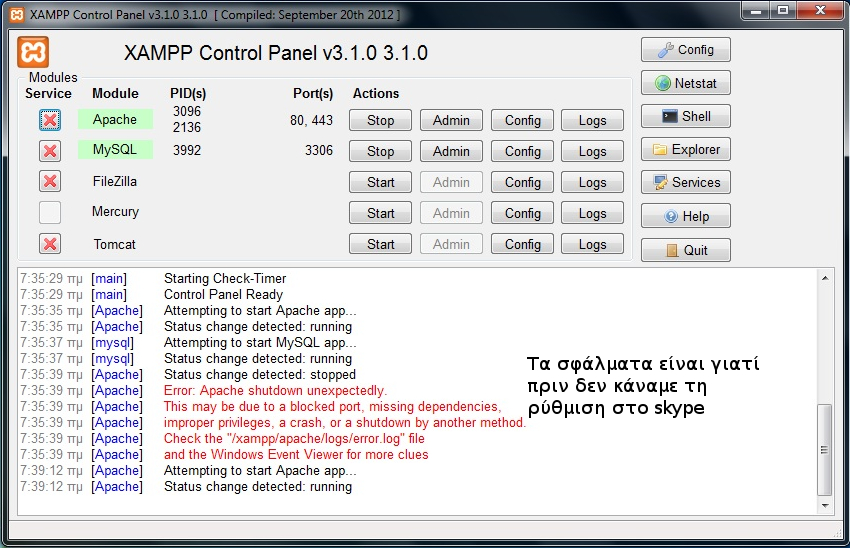View Logs for the MySQL module
Image resolution: width=850 pixels, height=548 pixels.
coord(593,151)
